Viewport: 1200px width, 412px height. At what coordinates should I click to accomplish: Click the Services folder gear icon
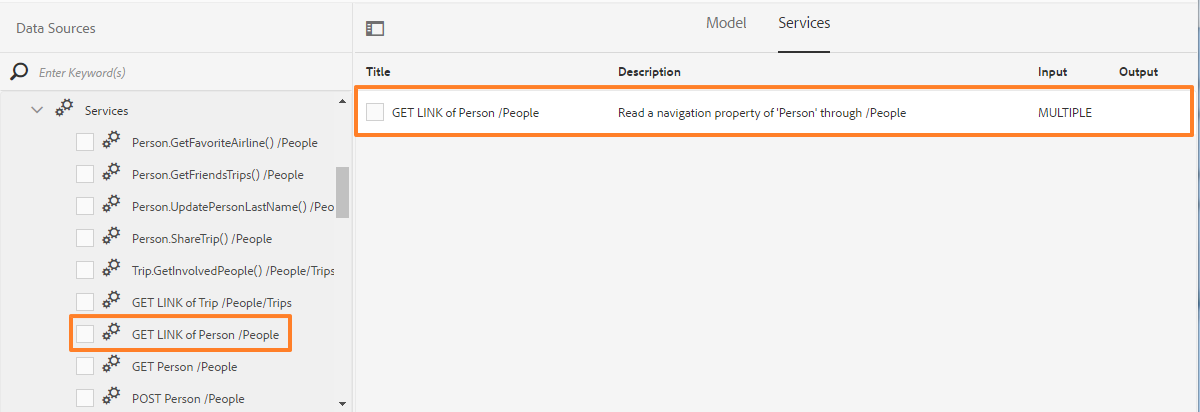click(64, 110)
